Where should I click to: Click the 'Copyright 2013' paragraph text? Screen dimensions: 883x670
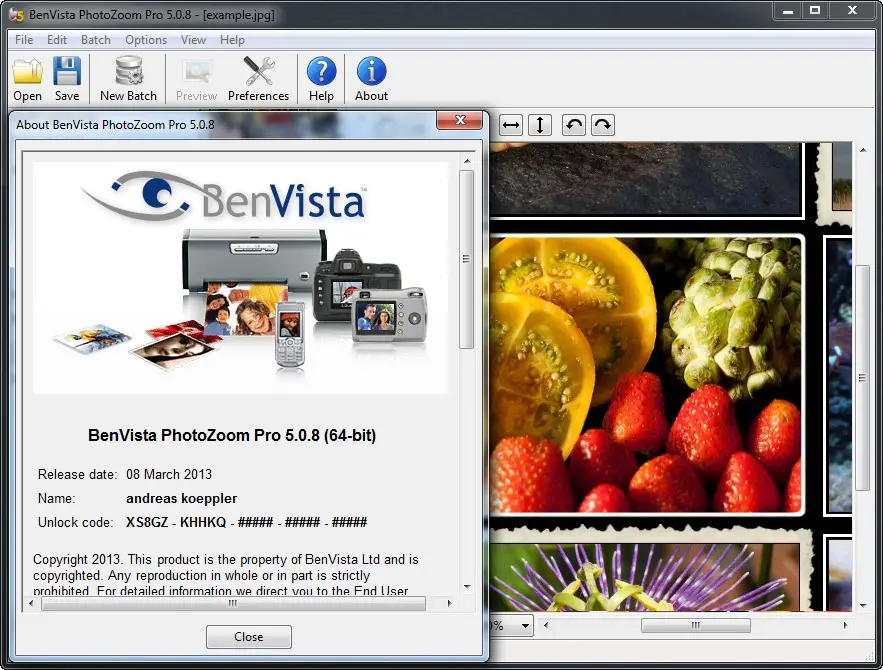(226, 575)
